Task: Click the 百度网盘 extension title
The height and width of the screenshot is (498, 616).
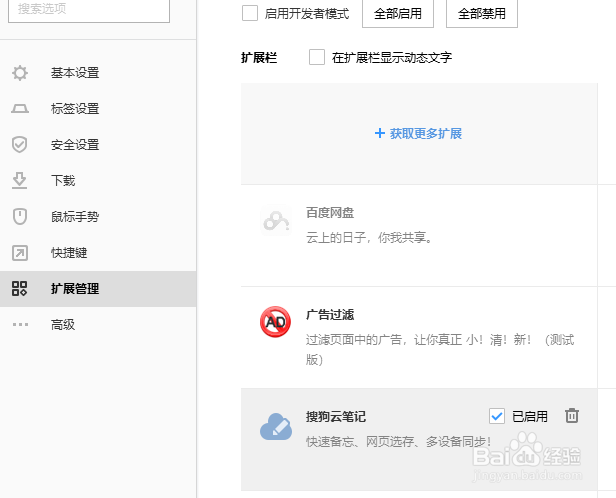Action: (x=330, y=213)
